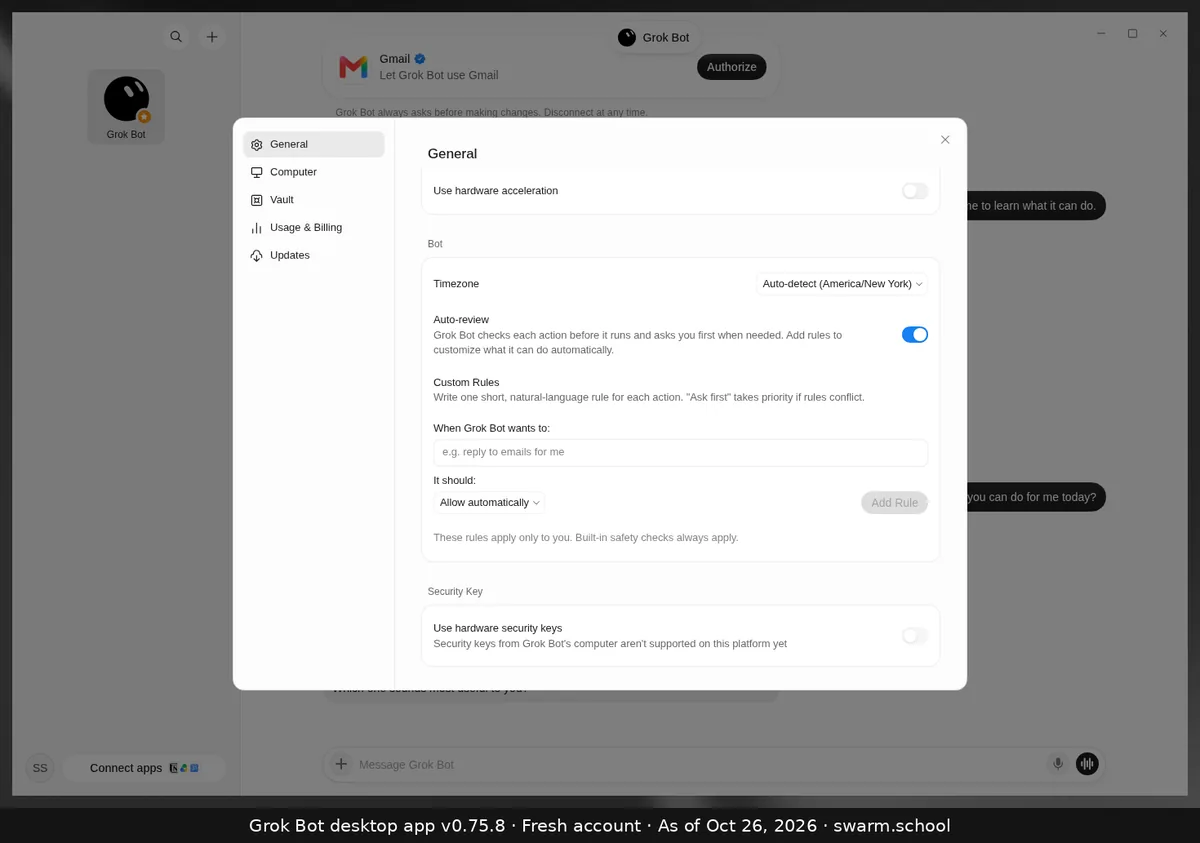This screenshot has height=843, width=1200.
Task: Open the Usage & Billing tab
Action: click(x=314, y=228)
